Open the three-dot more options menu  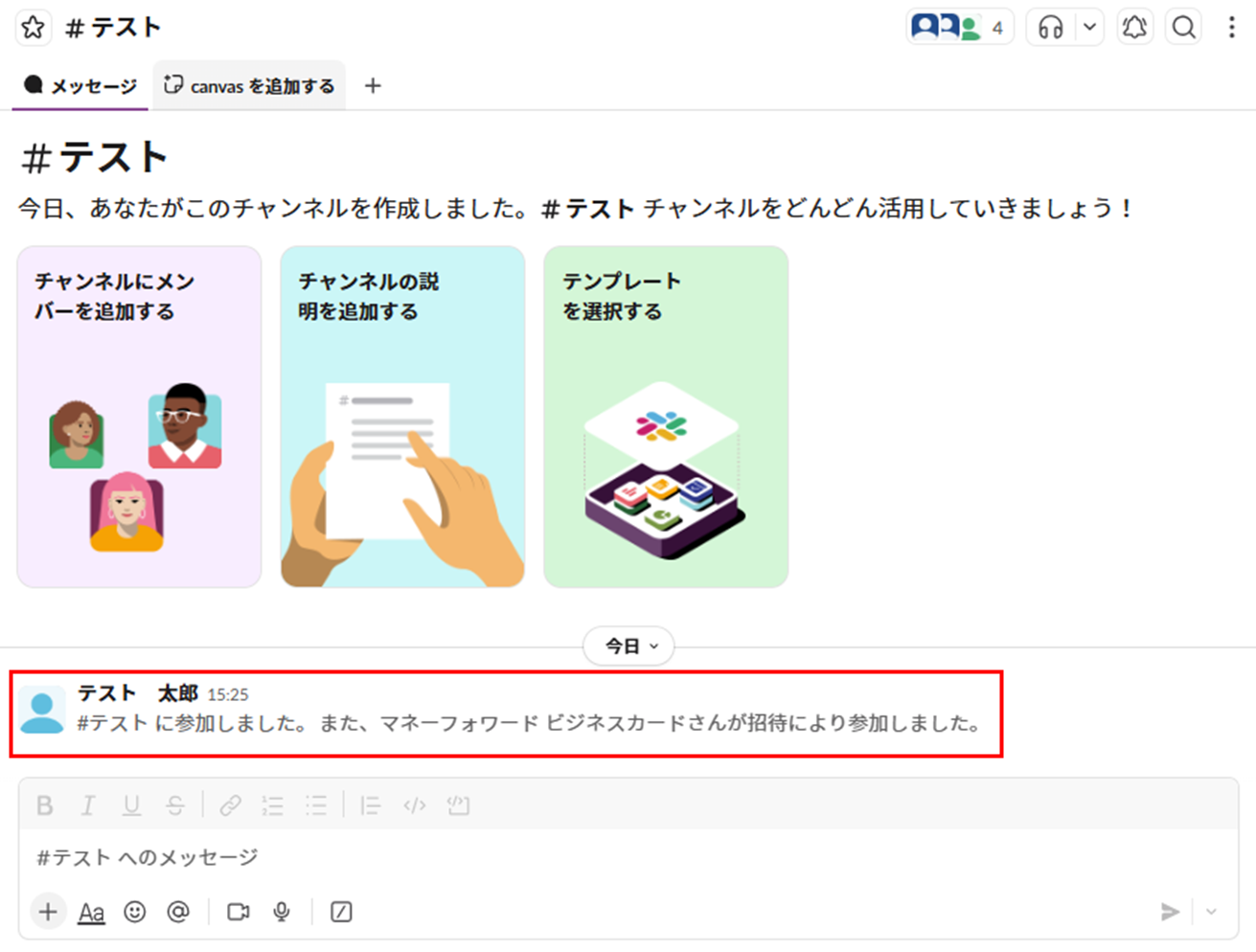[x=1231, y=28]
